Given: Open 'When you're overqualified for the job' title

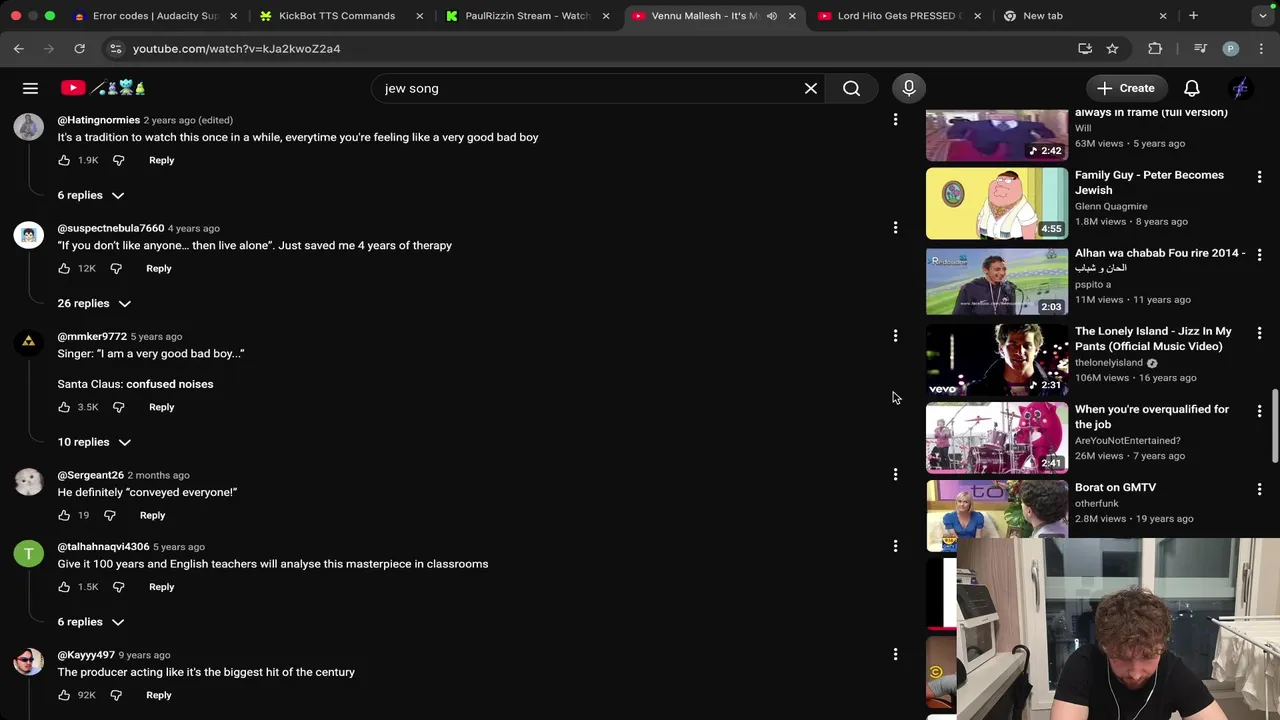Looking at the screenshot, I should click(1152, 417).
